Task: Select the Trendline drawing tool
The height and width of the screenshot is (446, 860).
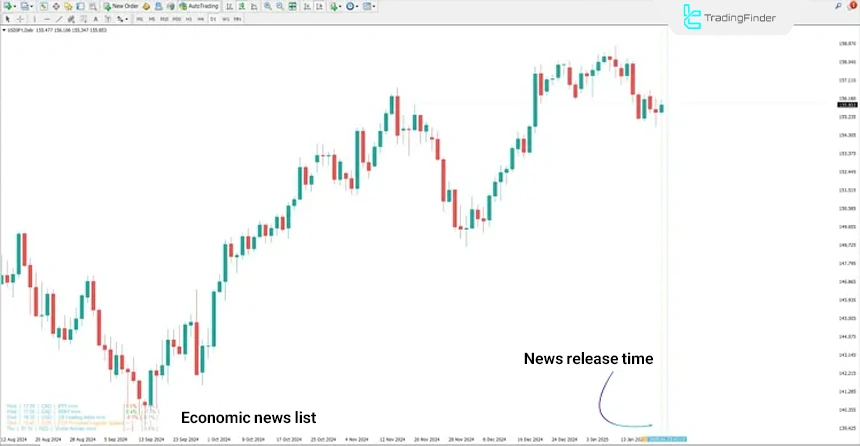Action: tap(59, 19)
